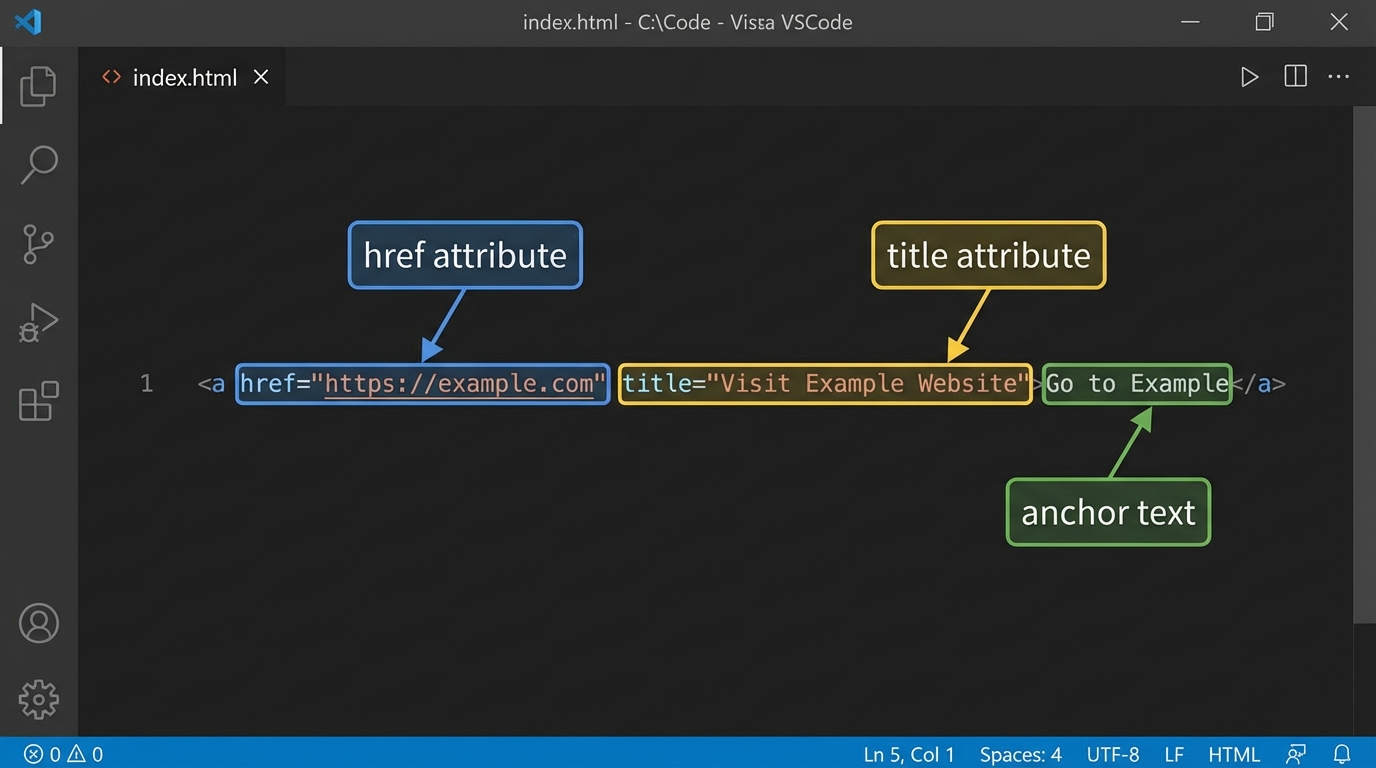Open the notifications bell
Image resolution: width=1376 pixels, height=768 pixels.
coord(1341,753)
